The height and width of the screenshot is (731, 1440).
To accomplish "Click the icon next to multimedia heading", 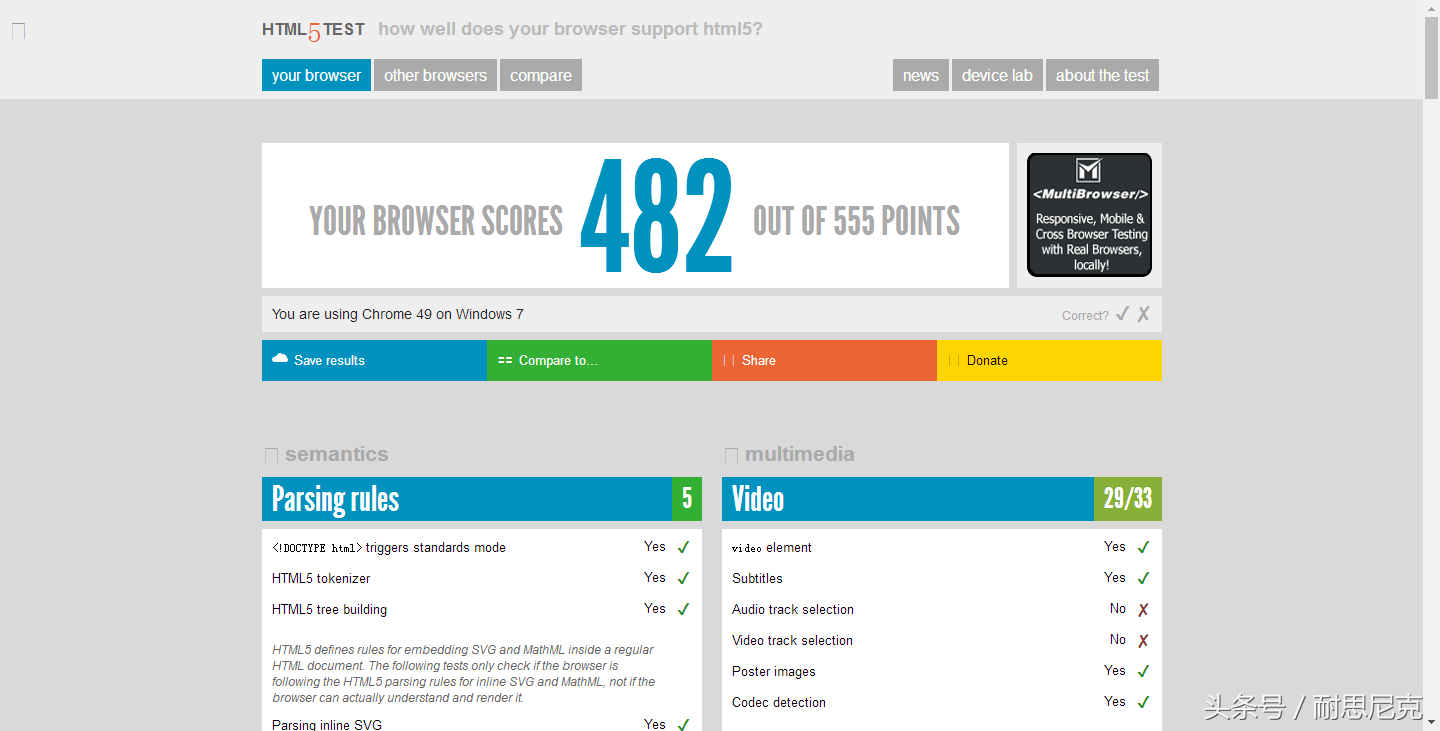I will tap(731, 455).
